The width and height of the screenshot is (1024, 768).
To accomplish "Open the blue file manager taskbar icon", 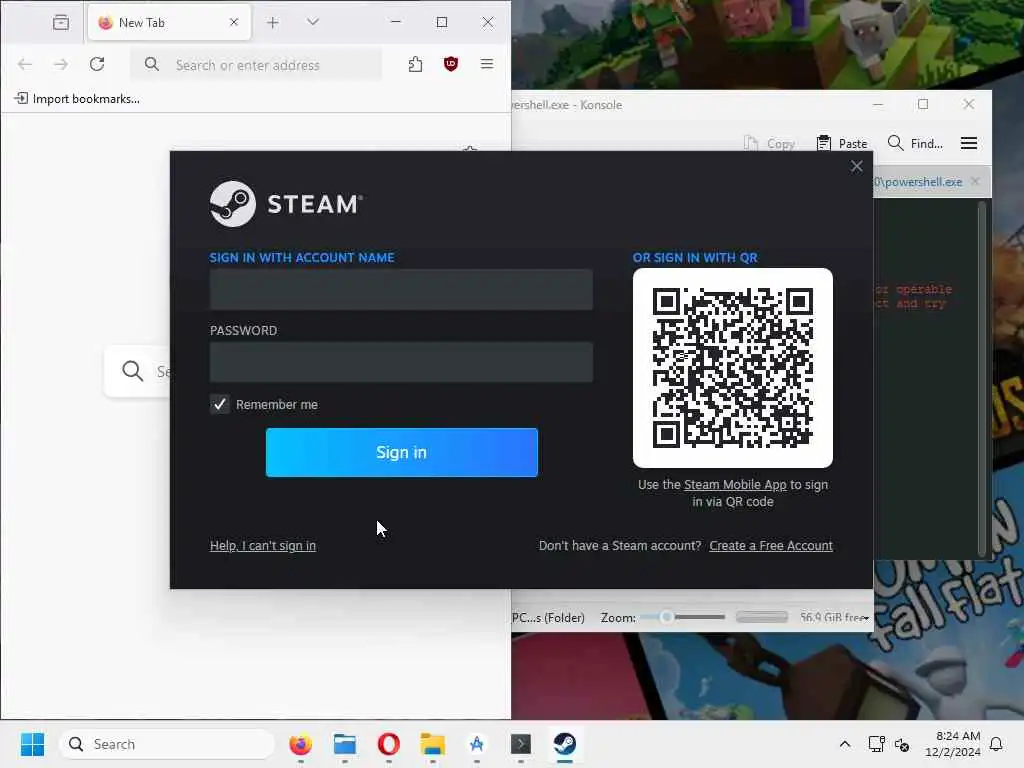I will coord(345,744).
